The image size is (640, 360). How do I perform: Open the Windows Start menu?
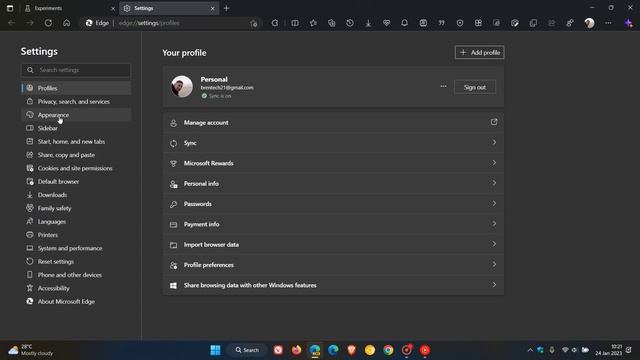pos(215,350)
